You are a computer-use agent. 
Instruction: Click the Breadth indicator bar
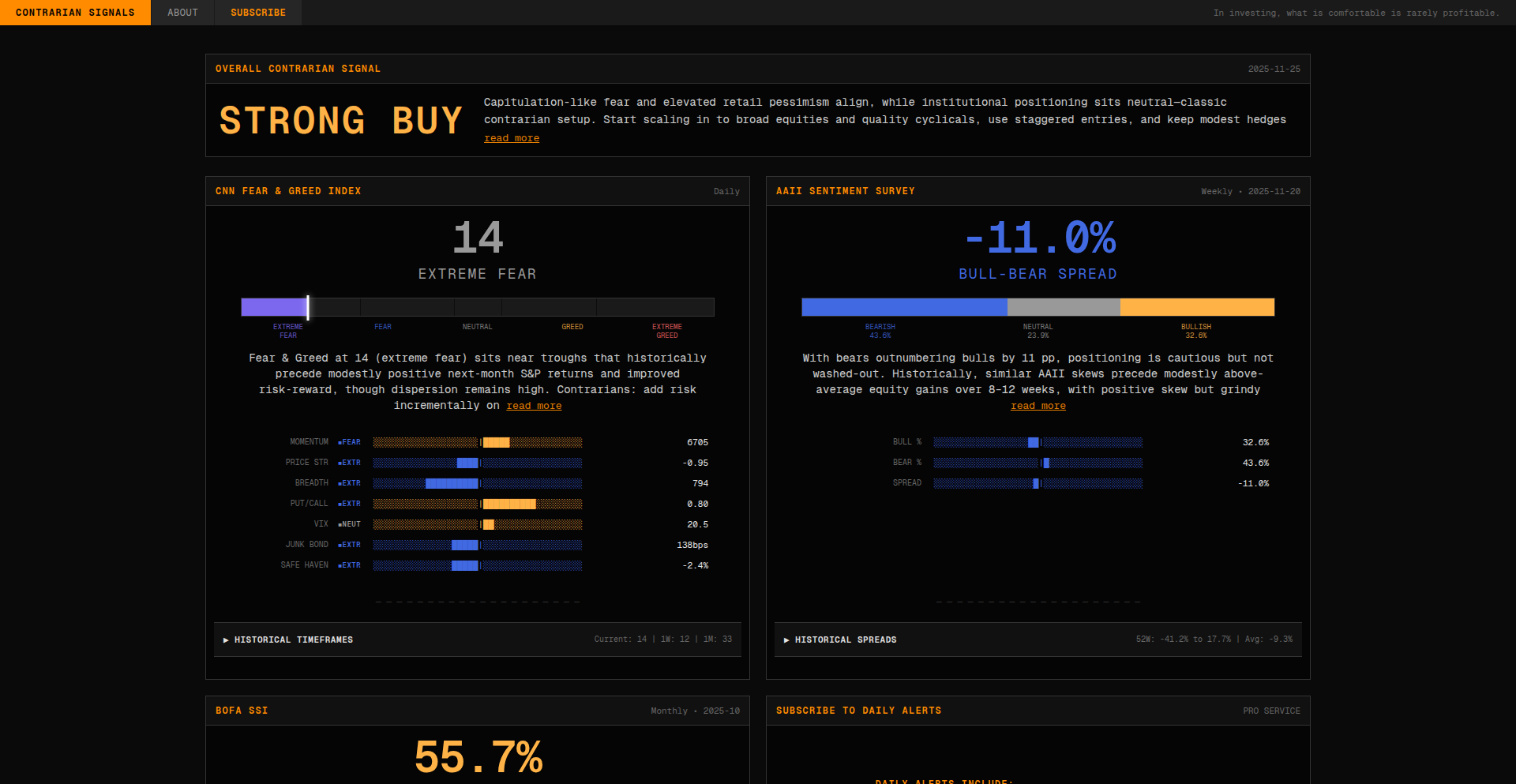point(478,483)
